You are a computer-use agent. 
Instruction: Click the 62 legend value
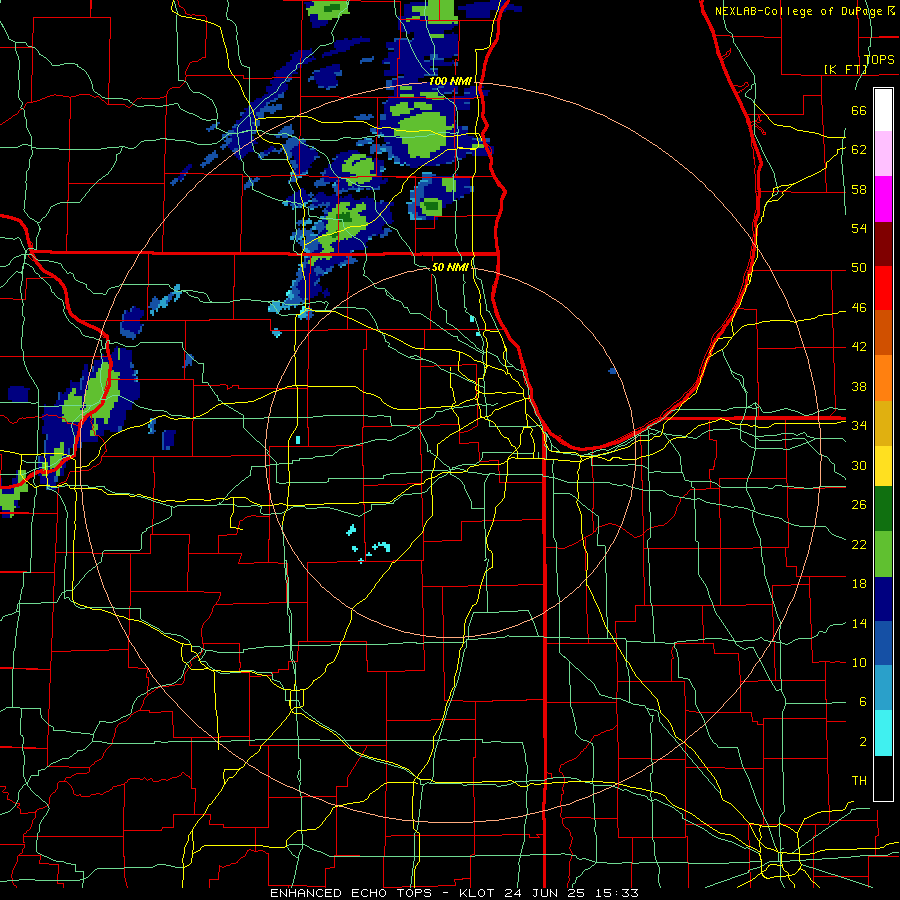(859, 150)
